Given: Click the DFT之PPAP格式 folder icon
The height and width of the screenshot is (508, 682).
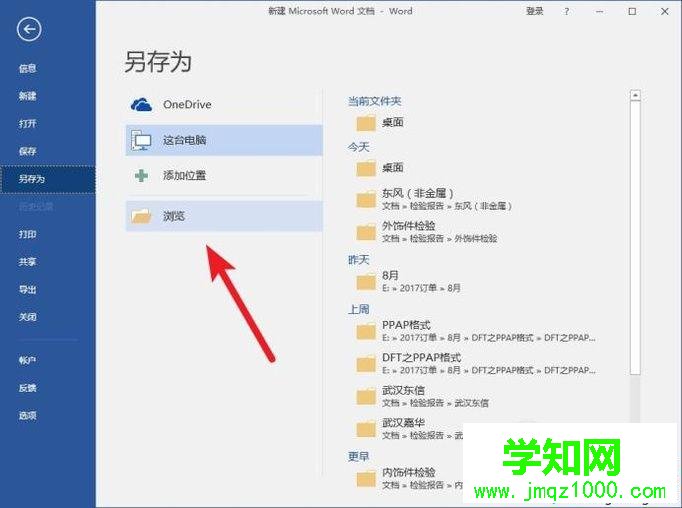Looking at the screenshot, I should click(366, 364).
